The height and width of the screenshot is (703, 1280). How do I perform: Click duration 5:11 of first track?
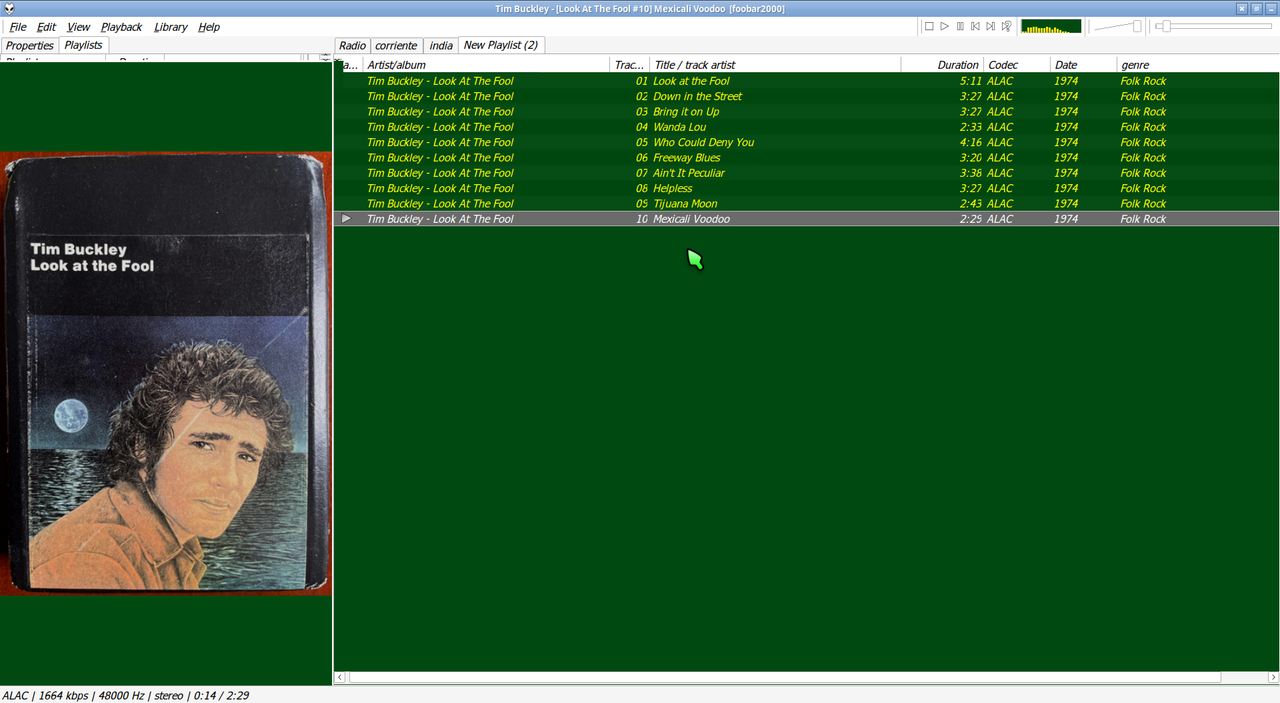click(970, 81)
